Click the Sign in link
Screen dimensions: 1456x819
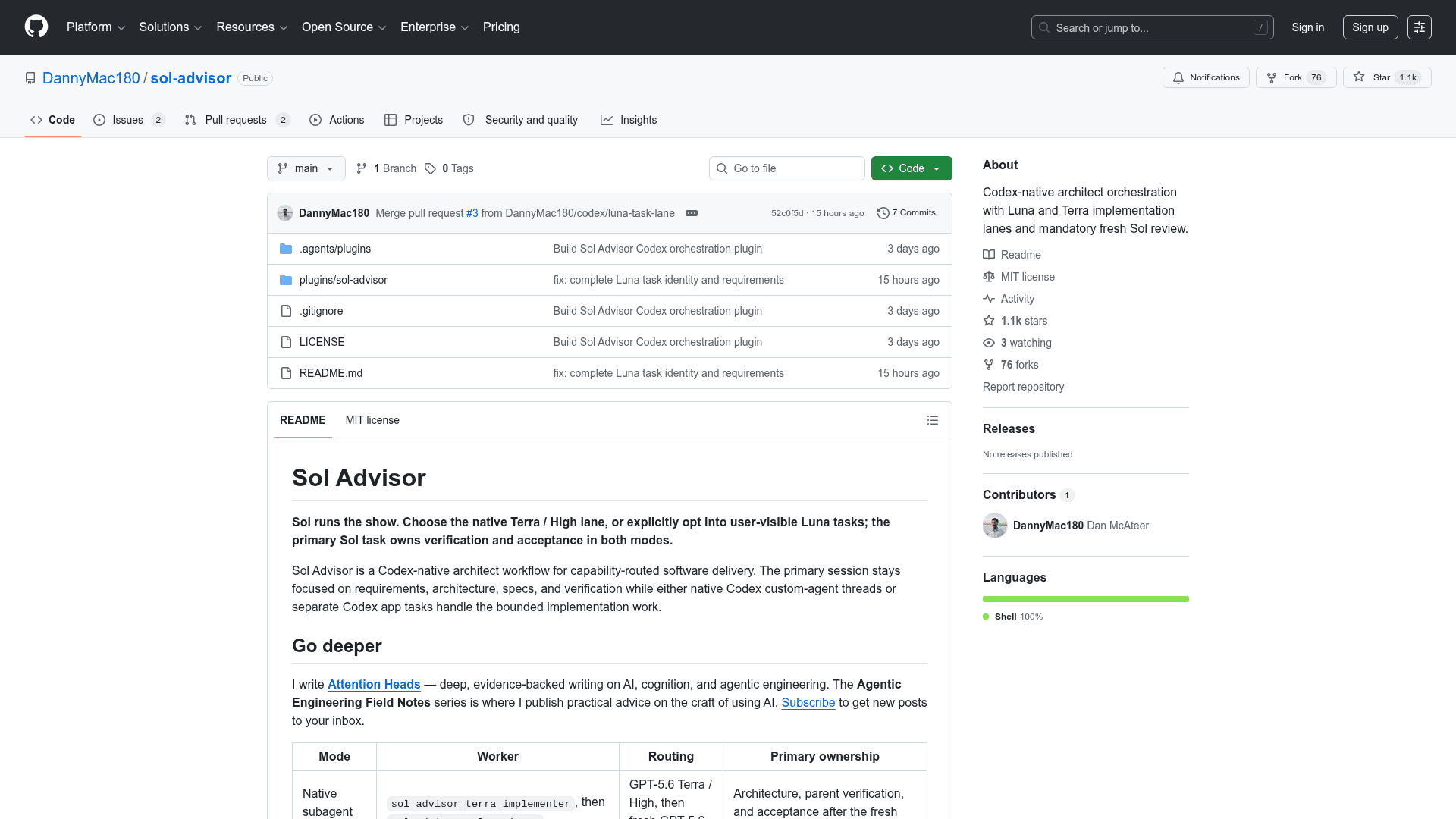[1308, 27]
